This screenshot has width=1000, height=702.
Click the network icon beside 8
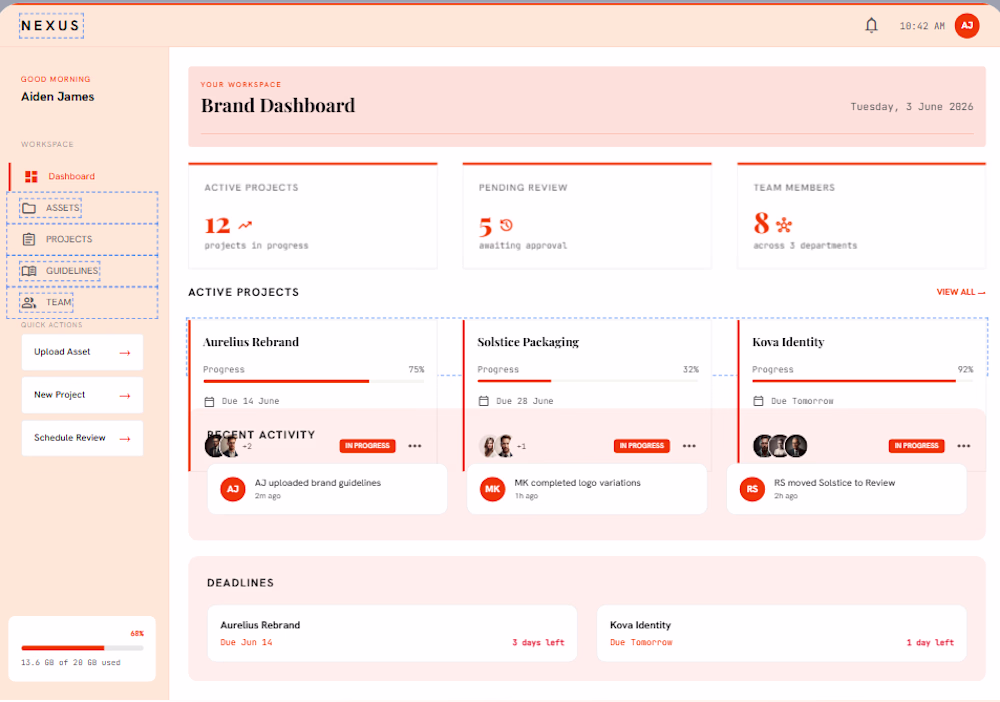tap(784, 224)
